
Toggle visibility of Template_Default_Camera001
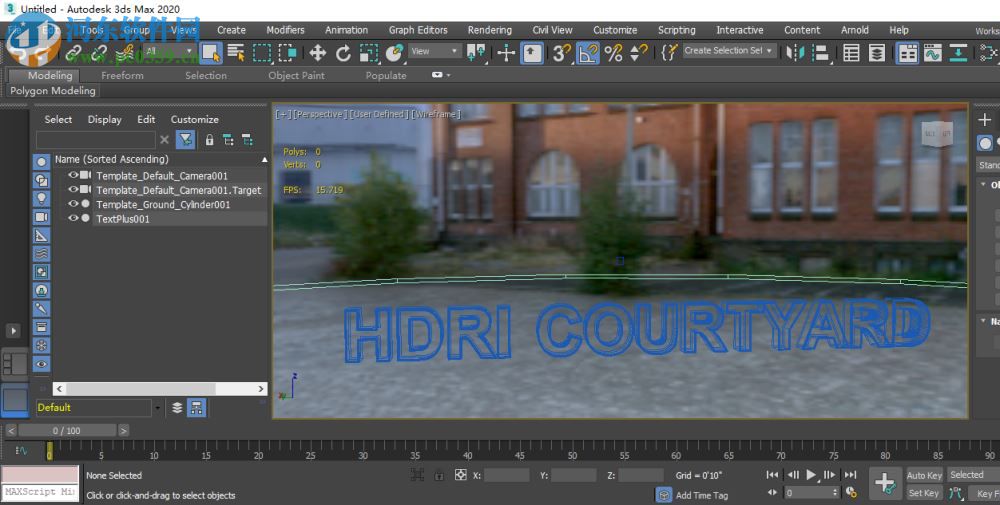point(73,175)
